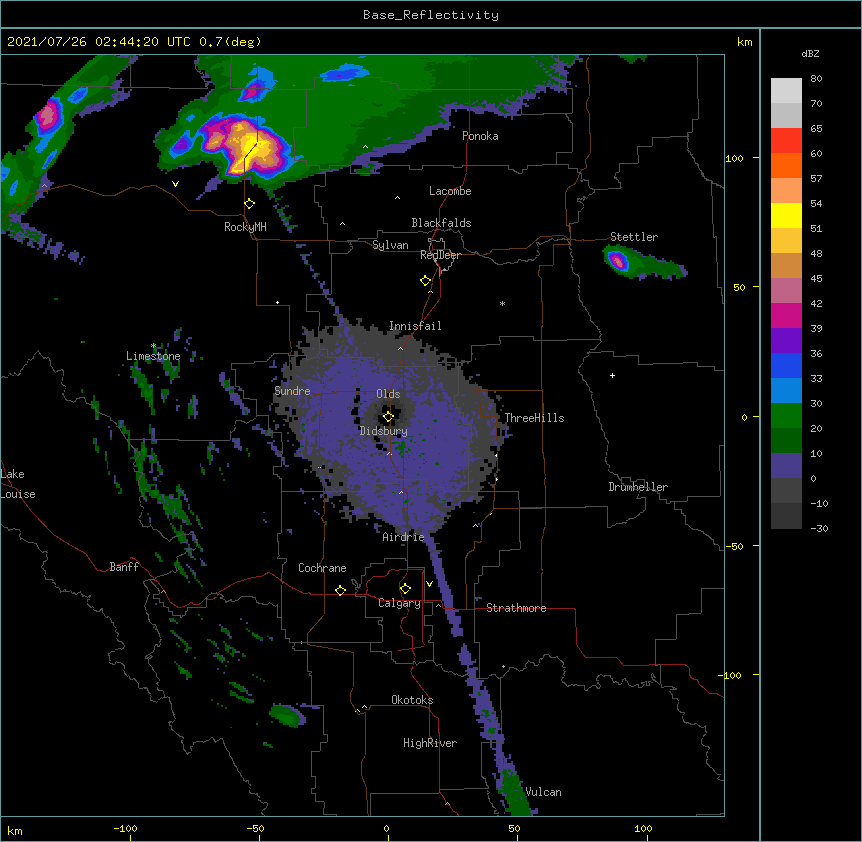Click the yellow V marker west of RockyMH
This screenshot has width=862, height=842.
175,184
